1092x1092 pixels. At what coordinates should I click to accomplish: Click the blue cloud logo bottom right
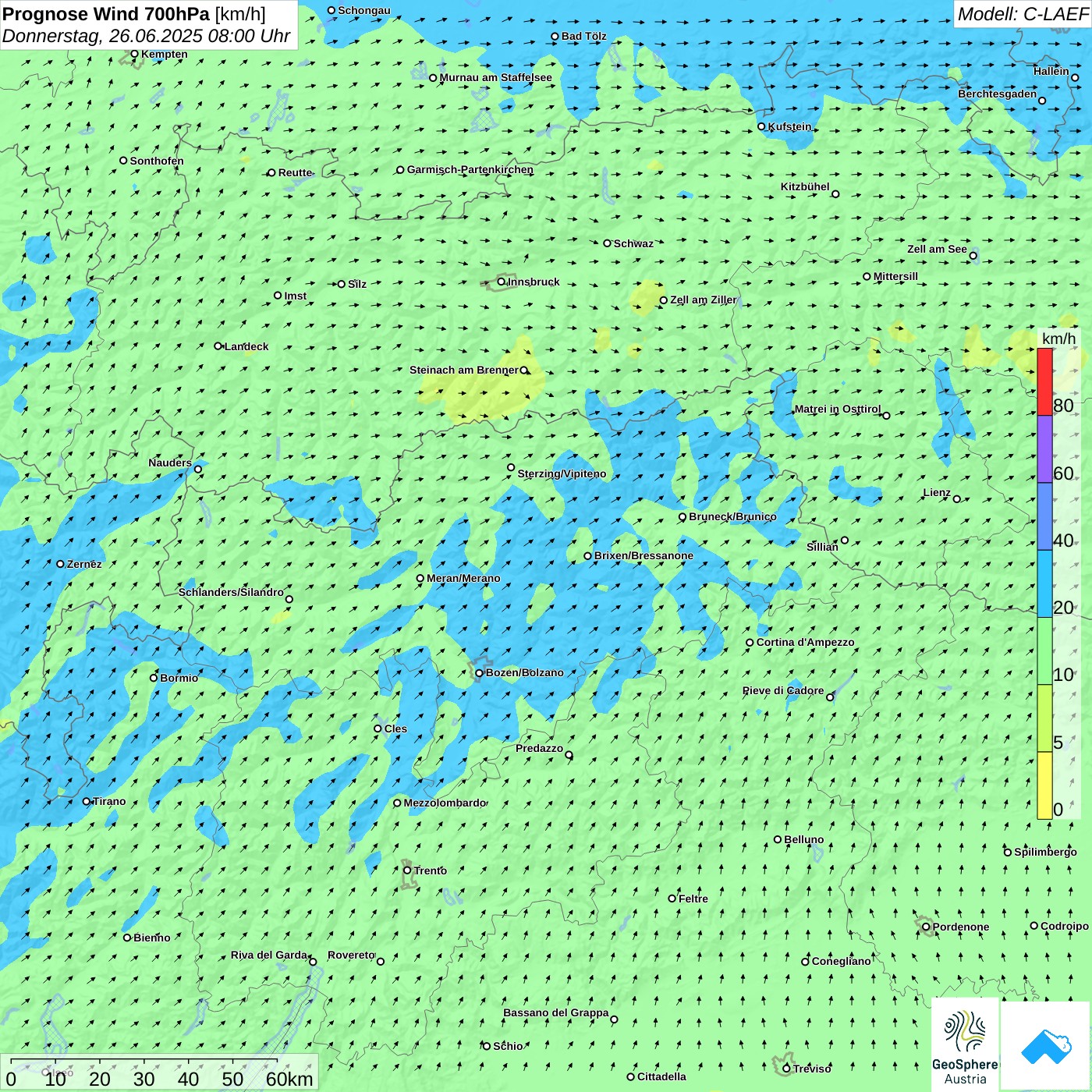click(1046, 1045)
